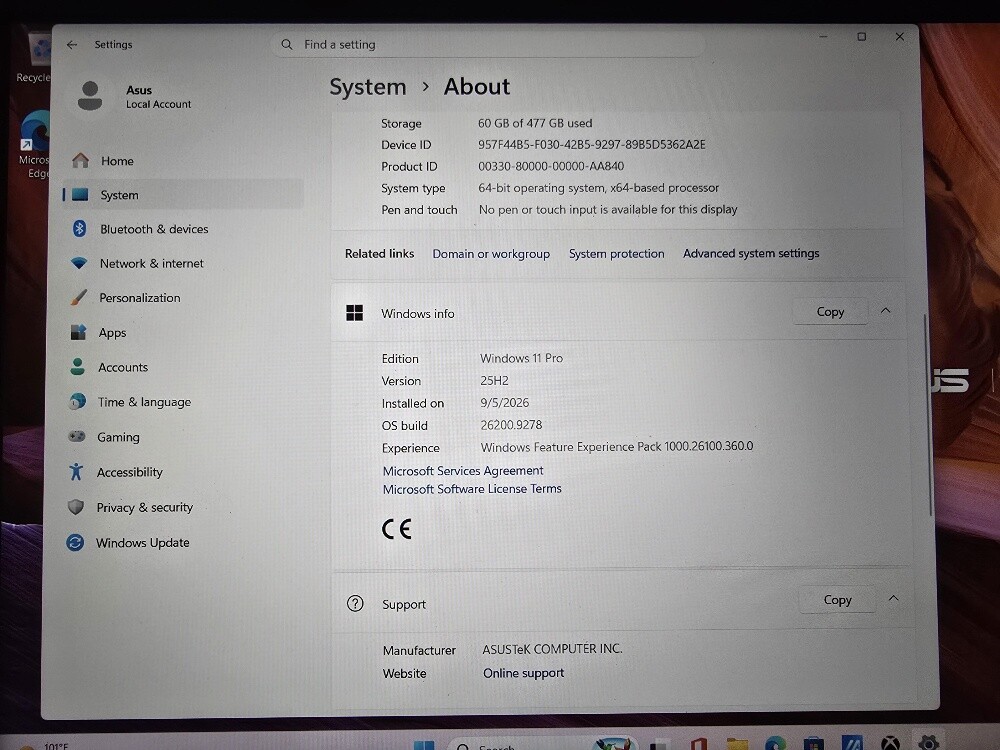
Task: Click the Personalization paintbrush icon
Action: point(78,297)
